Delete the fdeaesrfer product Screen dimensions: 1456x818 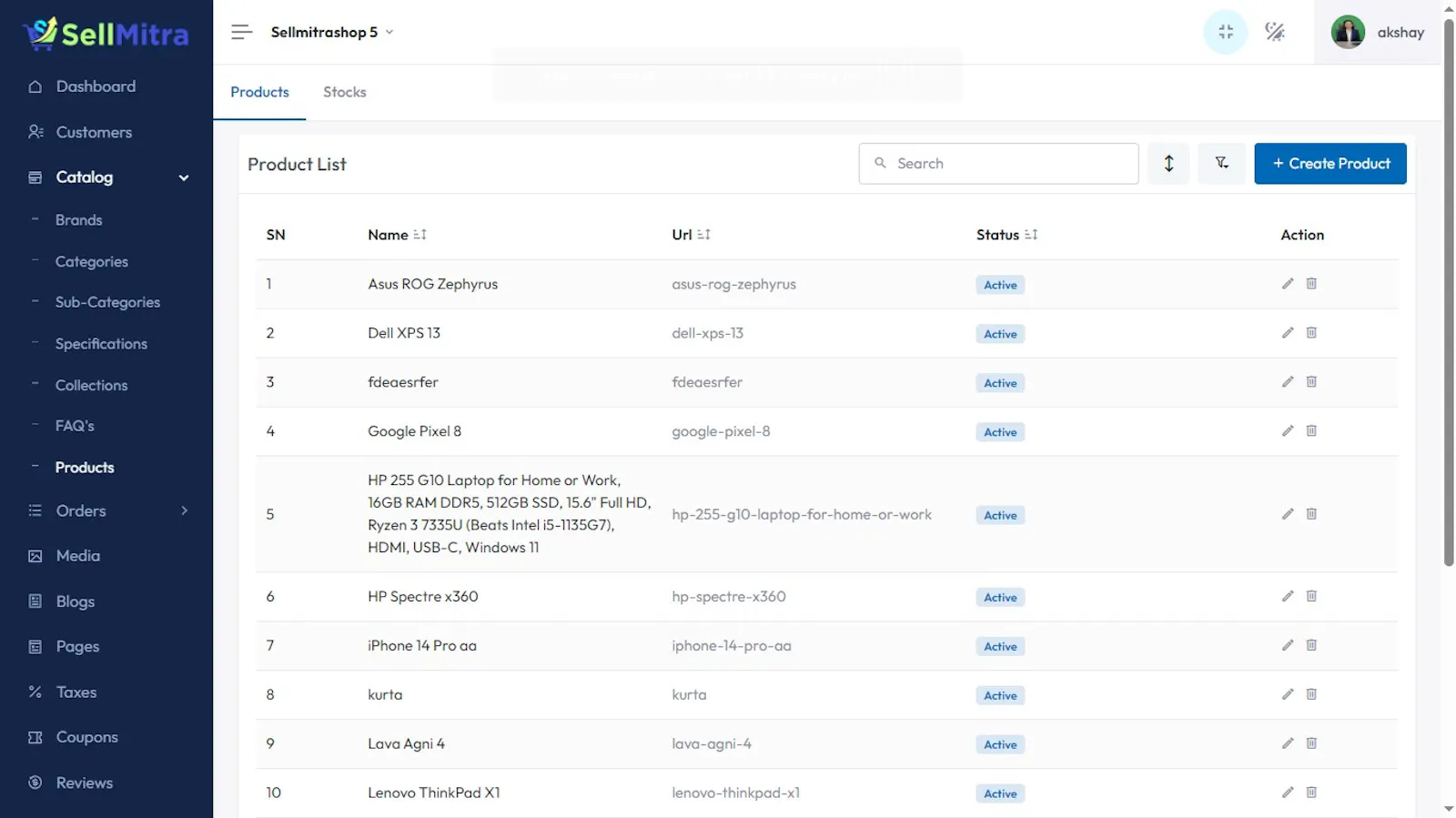pos(1311,382)
